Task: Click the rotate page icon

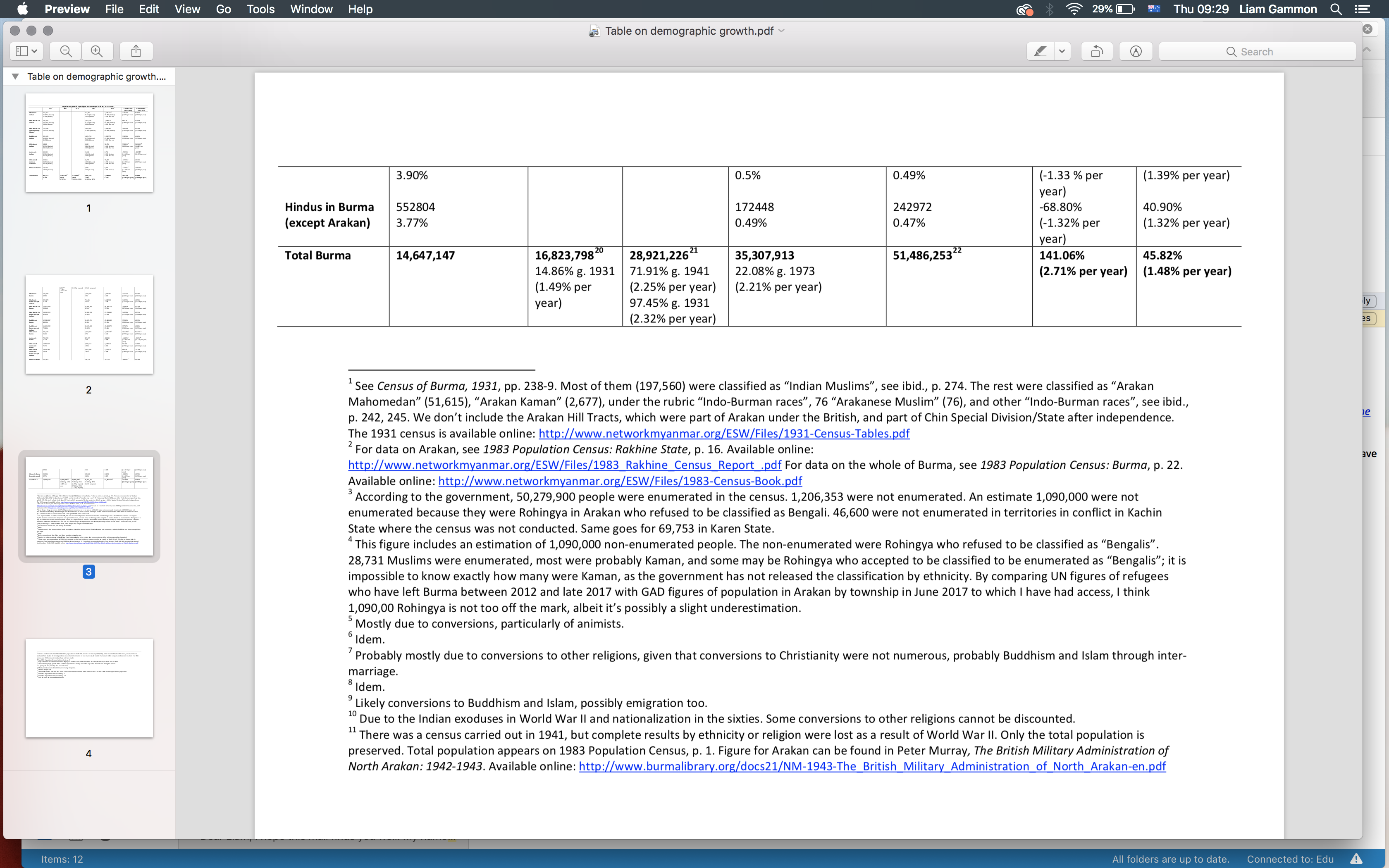Action: point(1096,51)
